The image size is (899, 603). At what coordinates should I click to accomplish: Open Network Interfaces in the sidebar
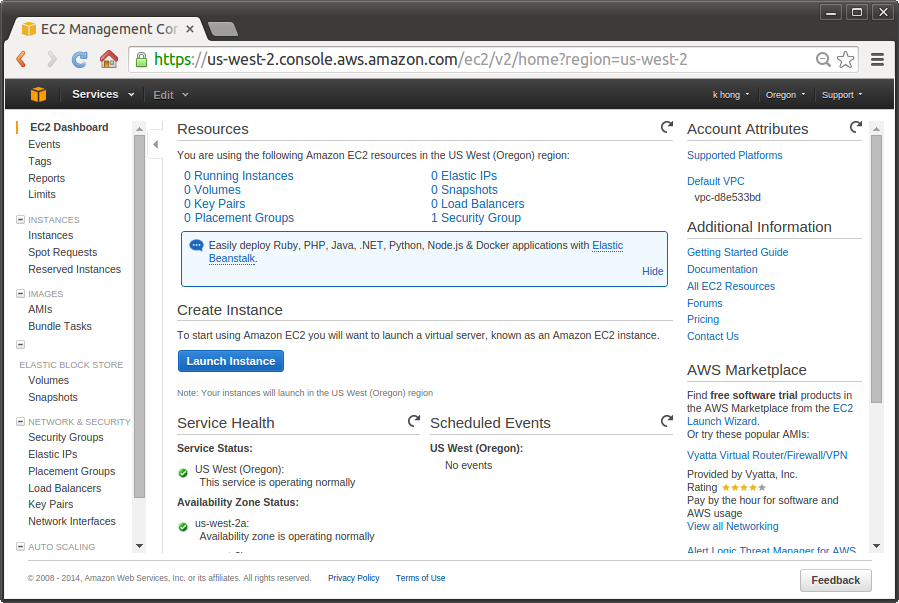click(x=72, y=521)
